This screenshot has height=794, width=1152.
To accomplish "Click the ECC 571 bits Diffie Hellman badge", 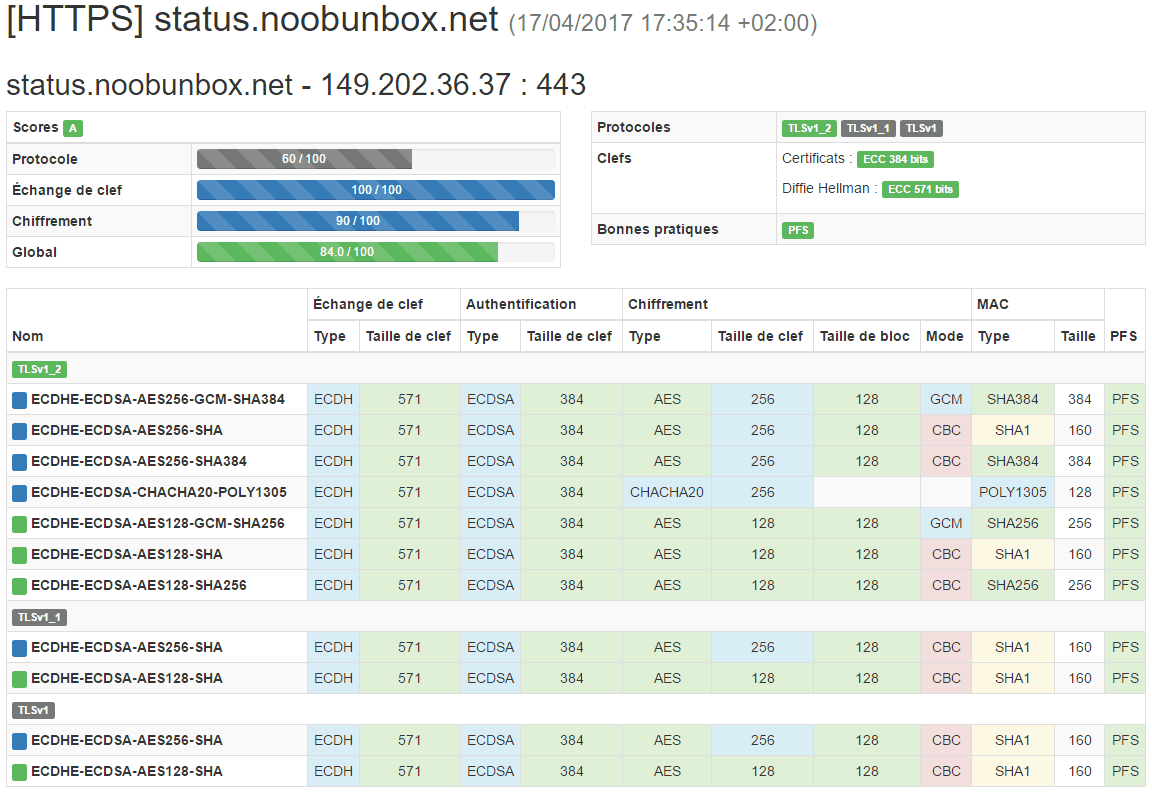I will coord(920,189).
